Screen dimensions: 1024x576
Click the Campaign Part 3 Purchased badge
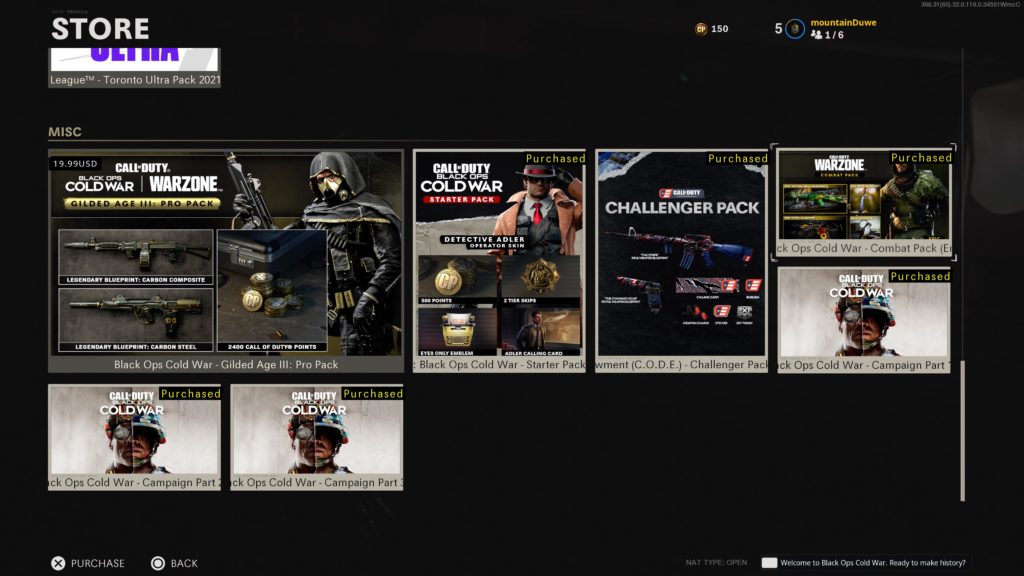coord(373,393)
